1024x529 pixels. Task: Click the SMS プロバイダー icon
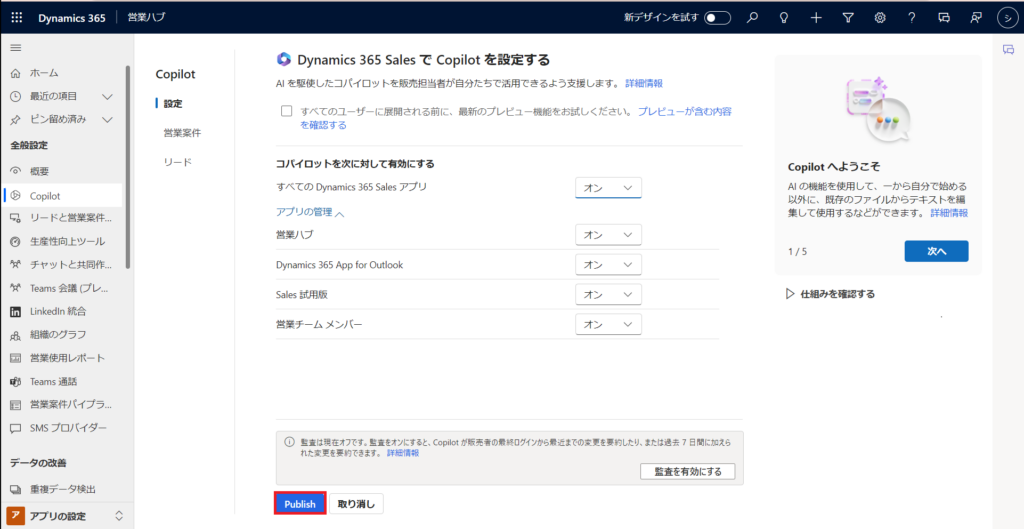(x=16, y=428)
